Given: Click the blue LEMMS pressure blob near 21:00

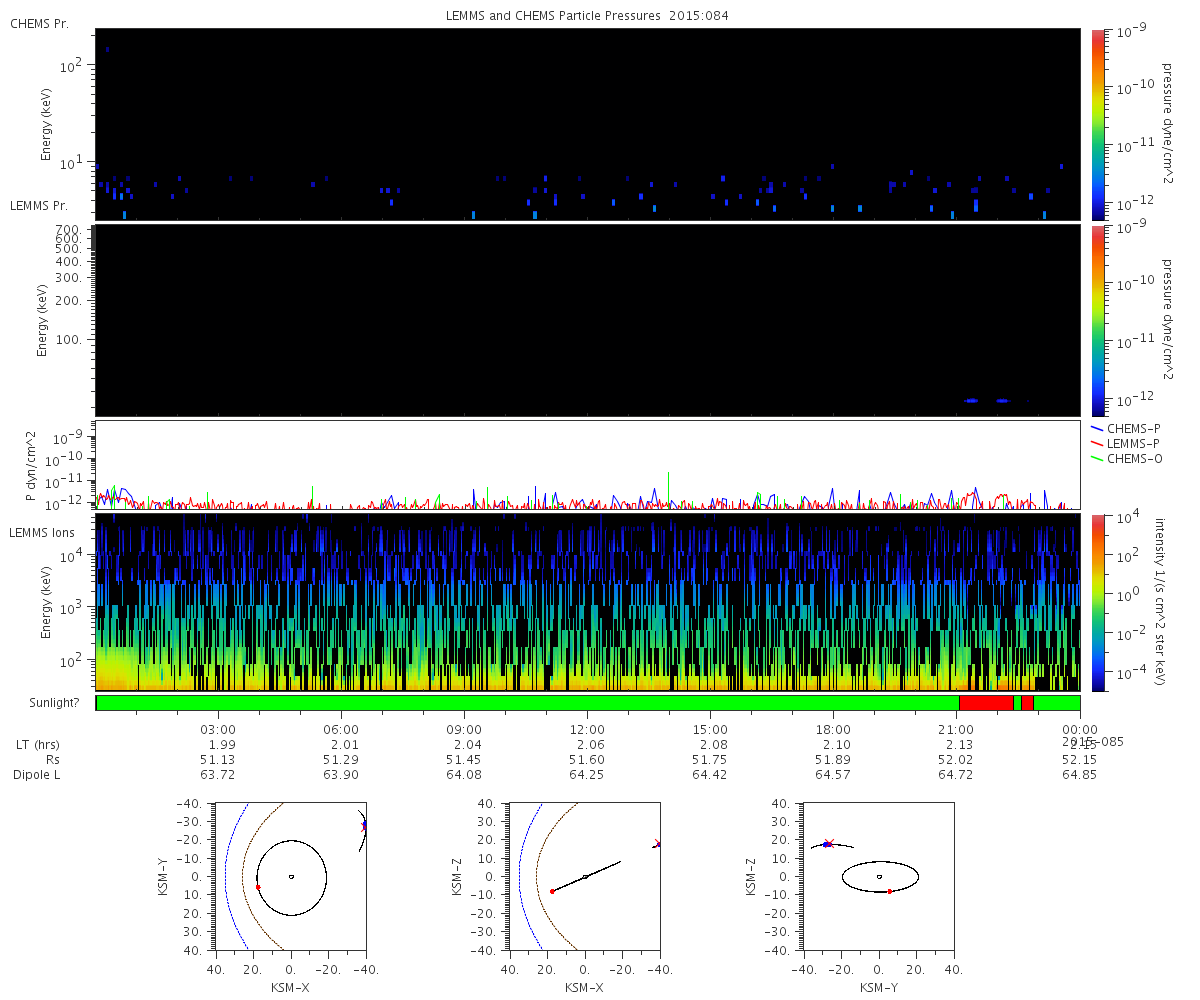Looking at the screenshot, I should point(970,400).
